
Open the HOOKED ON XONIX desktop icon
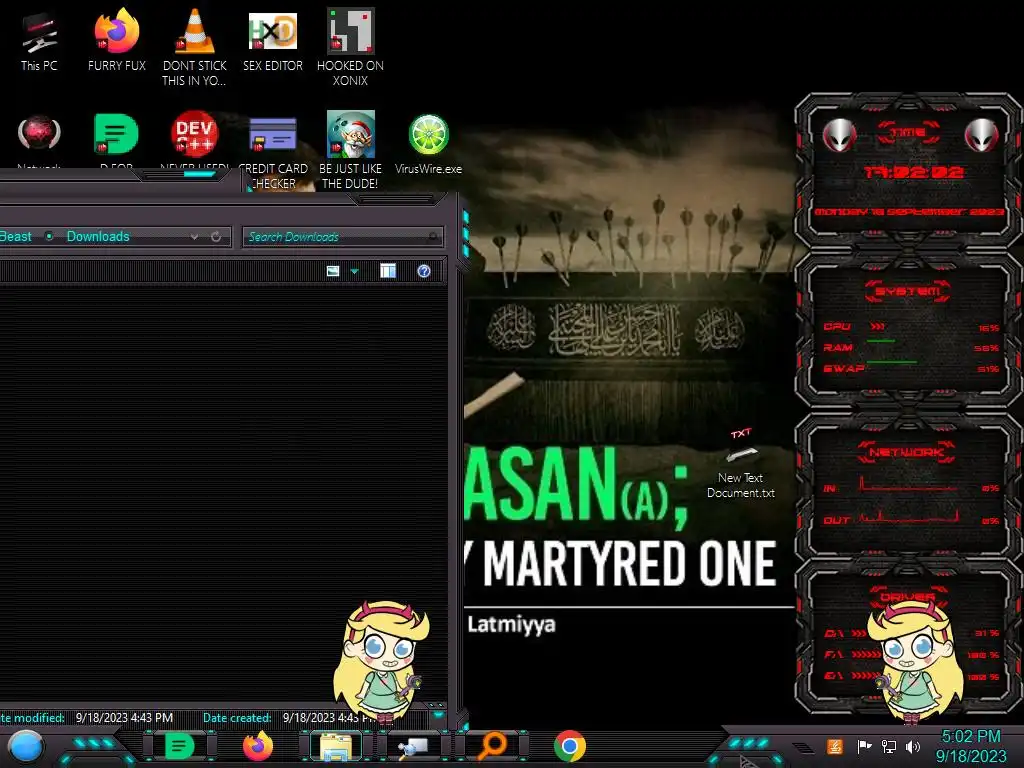[x=350, y=47]
